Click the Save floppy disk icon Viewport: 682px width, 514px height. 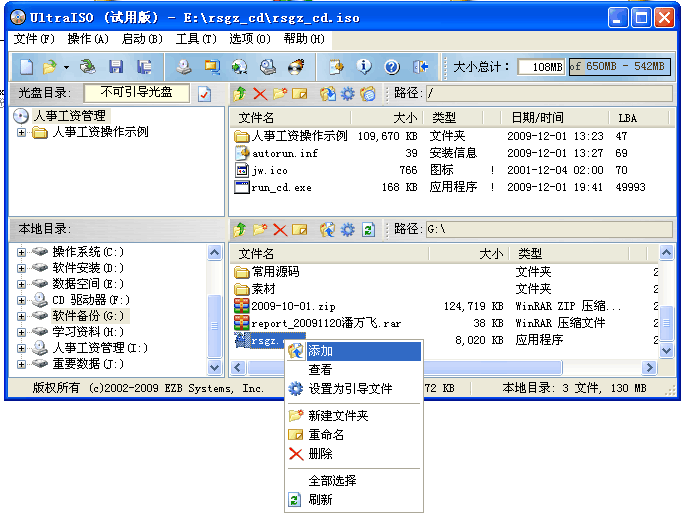pyautogui.click(x=116, y=67)
